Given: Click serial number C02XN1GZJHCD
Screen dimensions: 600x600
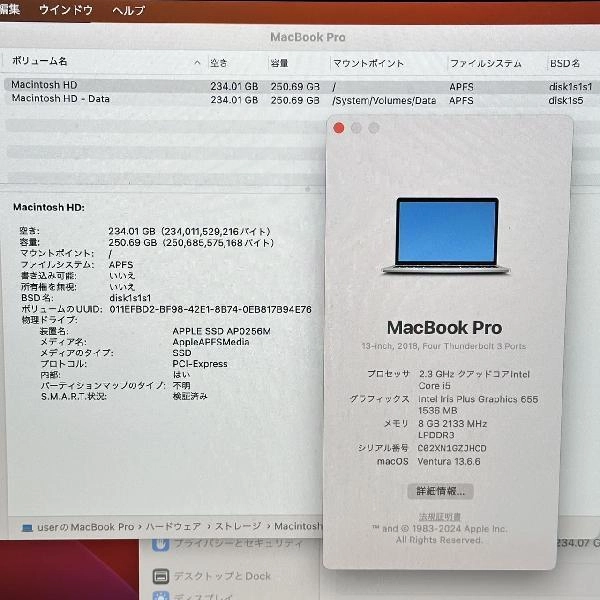Looking at the screenshot, I should (x=452, y=448).
